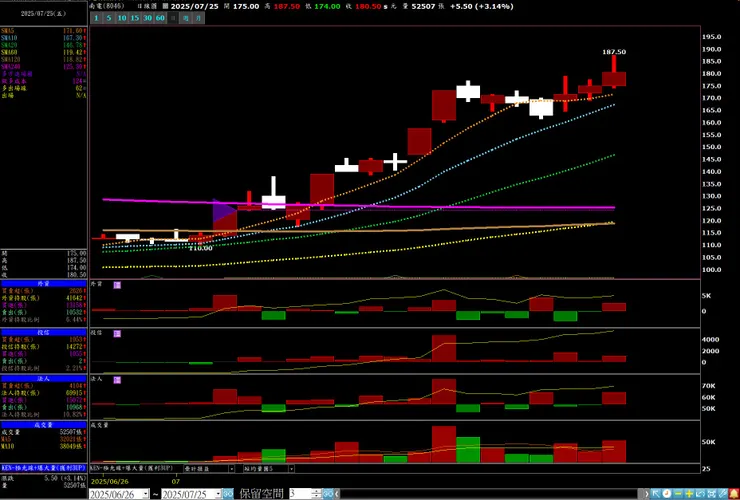The height and width of the screenshot is (500, 740).
Task: Click the 日線圖 chart type label in header
Action: coord(146,6)
